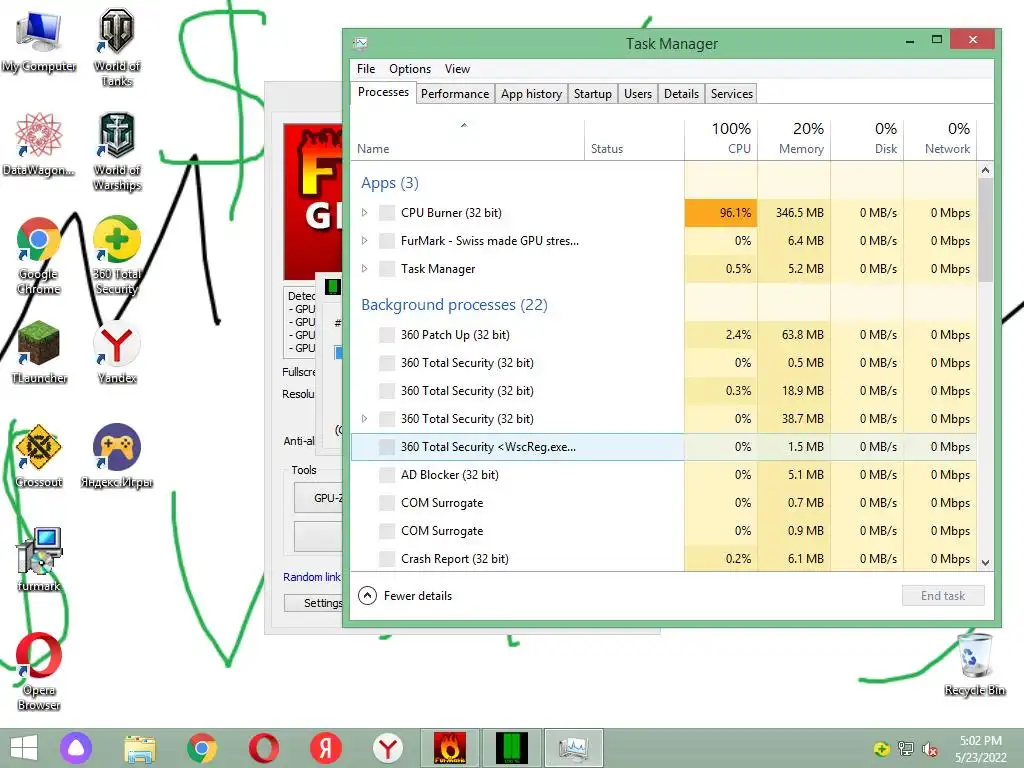Screen dimensions: 1024x768
Task: Open the Recycle Bin
Action: [x=974, y=664]
